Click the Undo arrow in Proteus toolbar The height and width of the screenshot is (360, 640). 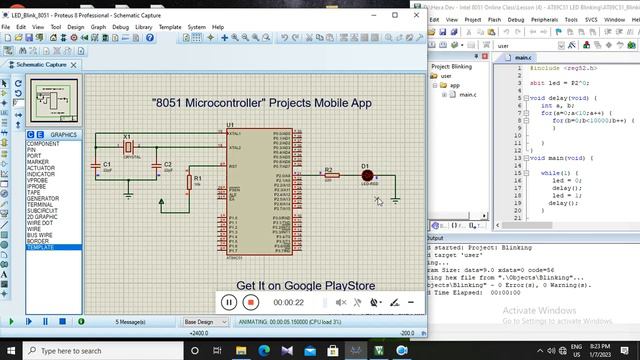284,38
